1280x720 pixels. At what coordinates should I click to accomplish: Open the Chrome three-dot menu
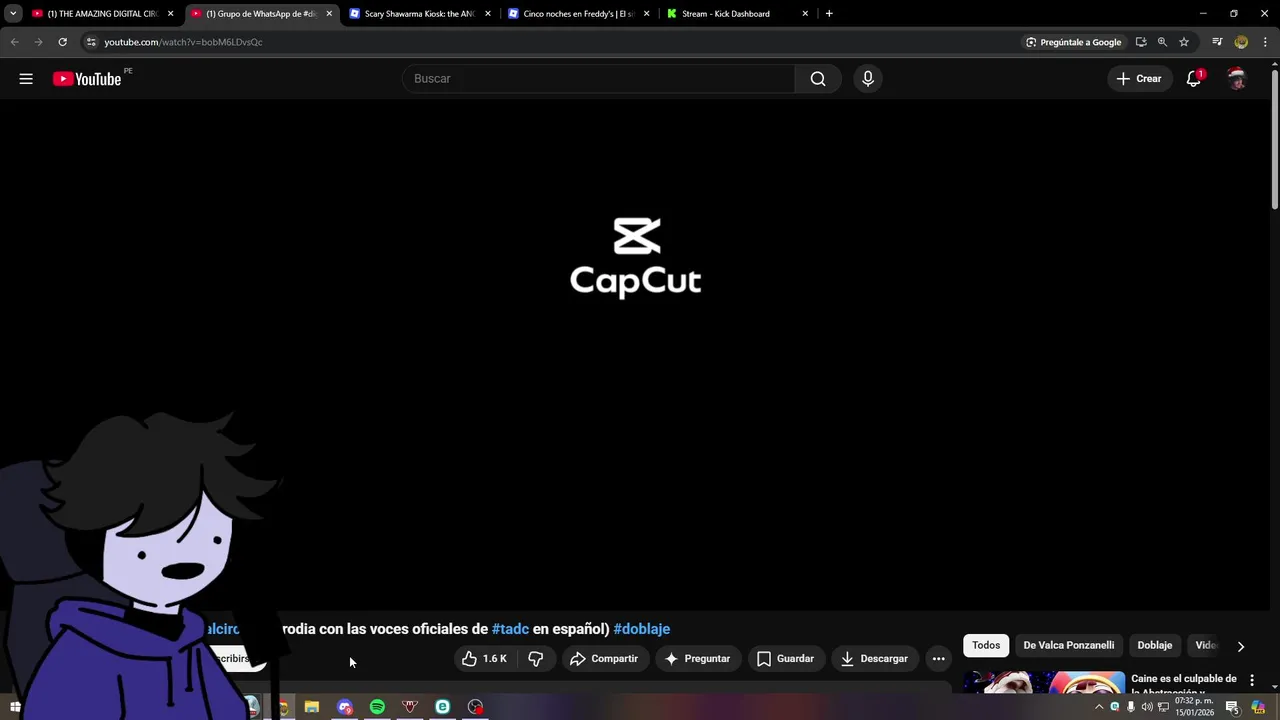point(1265,42)
